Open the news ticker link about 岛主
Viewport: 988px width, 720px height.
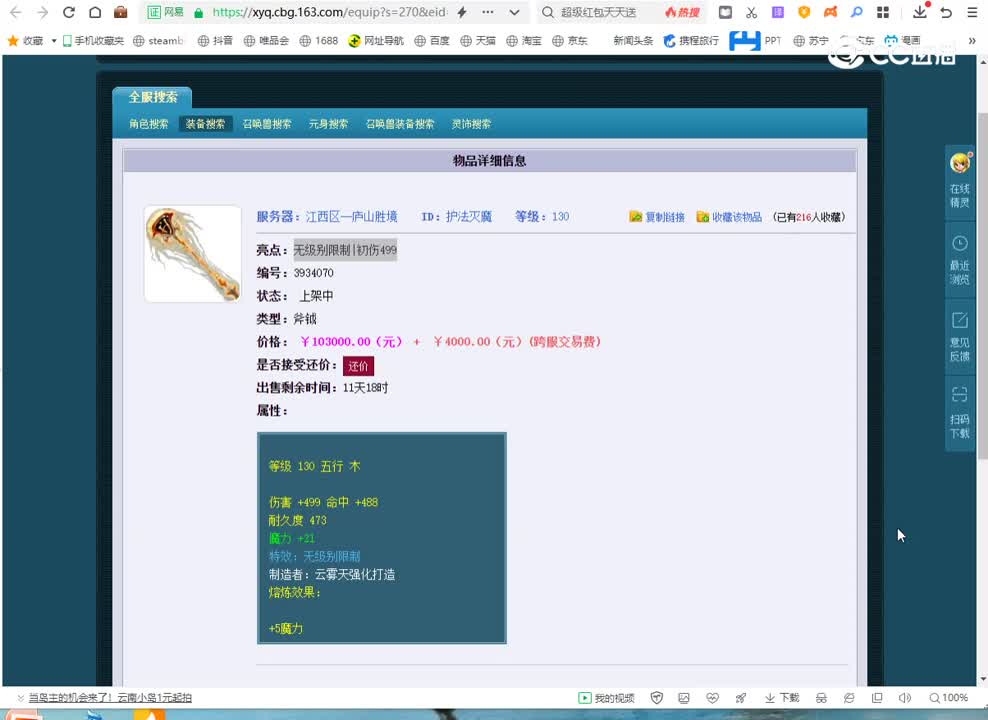click(110, 697)
